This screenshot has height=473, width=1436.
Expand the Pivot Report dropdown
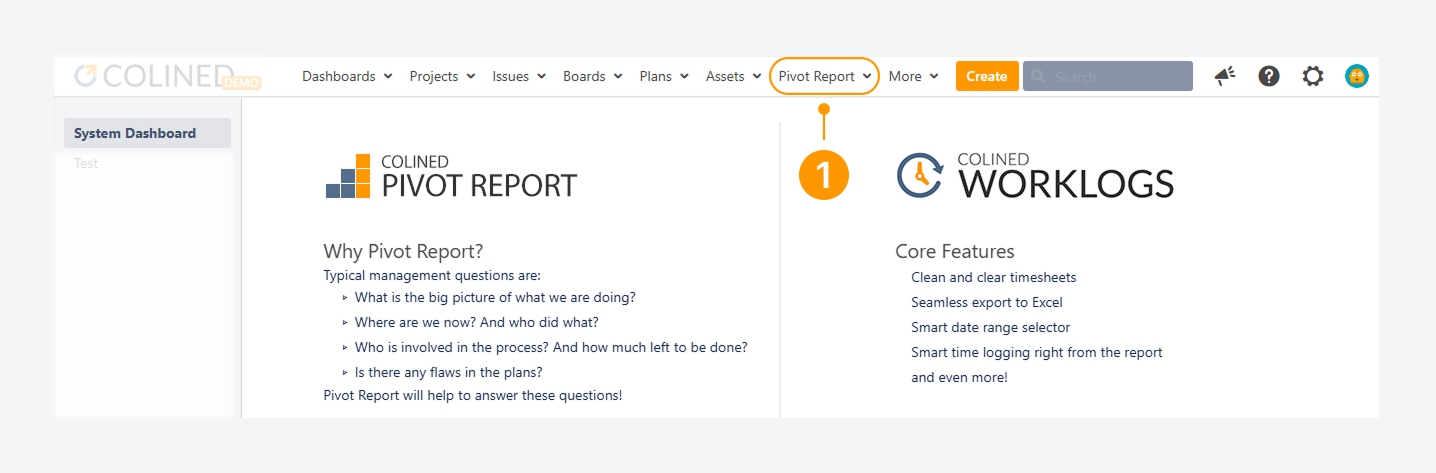(x=825, y=76)
